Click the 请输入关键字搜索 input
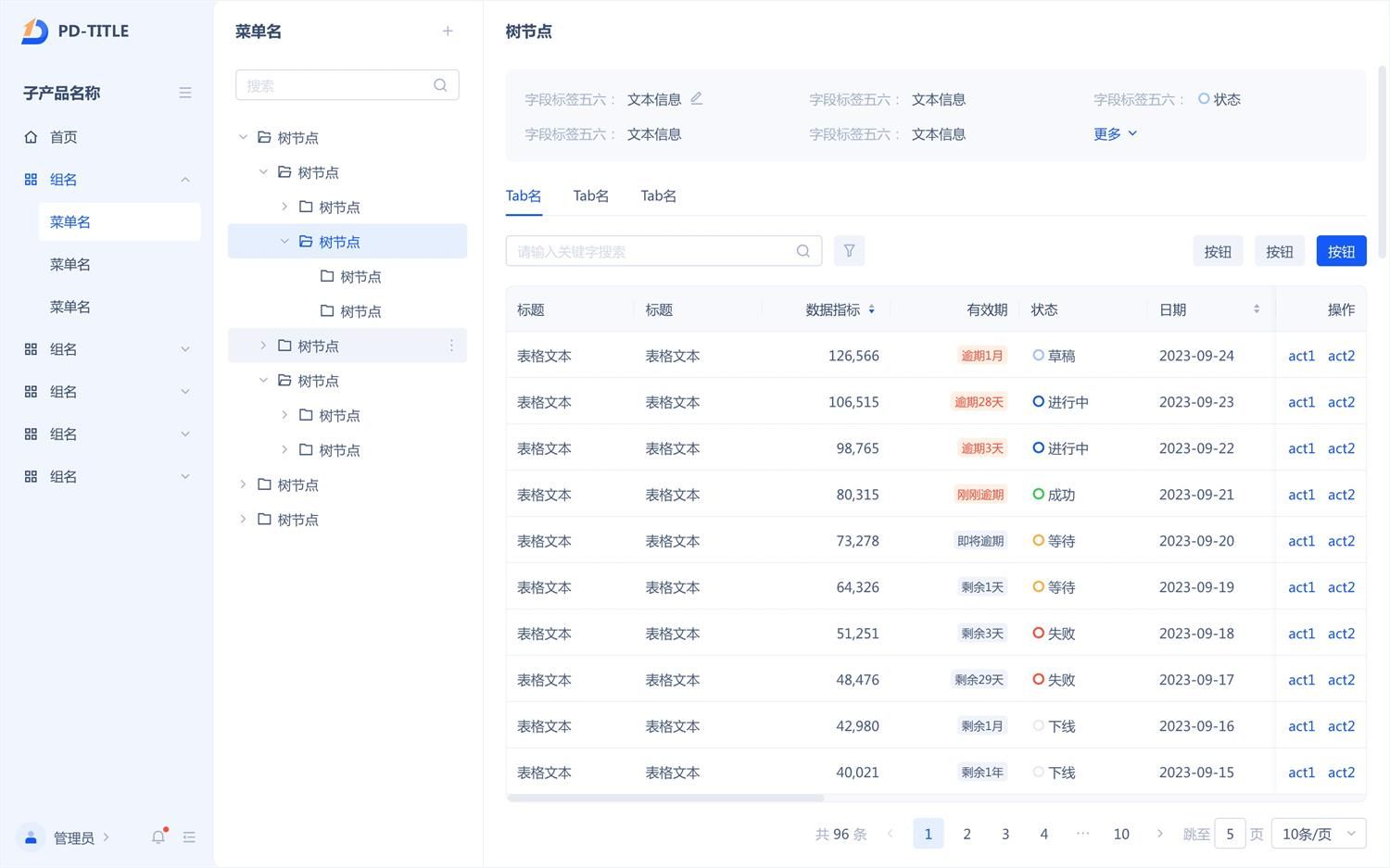Image resolution: width=1390 pixels, height=868 pixels. pos(663,251)
